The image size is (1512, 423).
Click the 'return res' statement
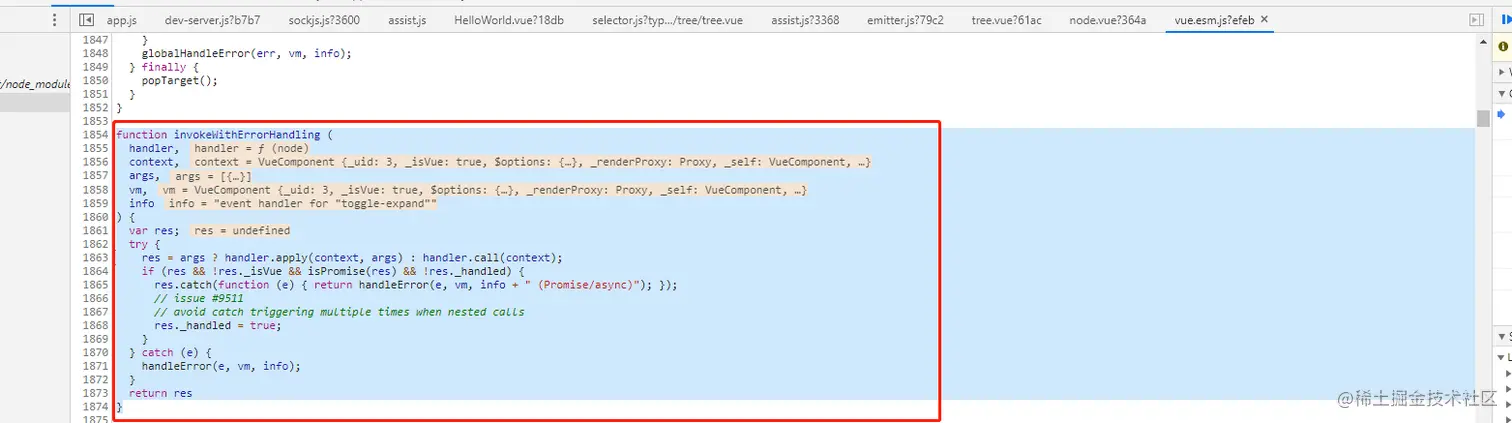(160, 393)
